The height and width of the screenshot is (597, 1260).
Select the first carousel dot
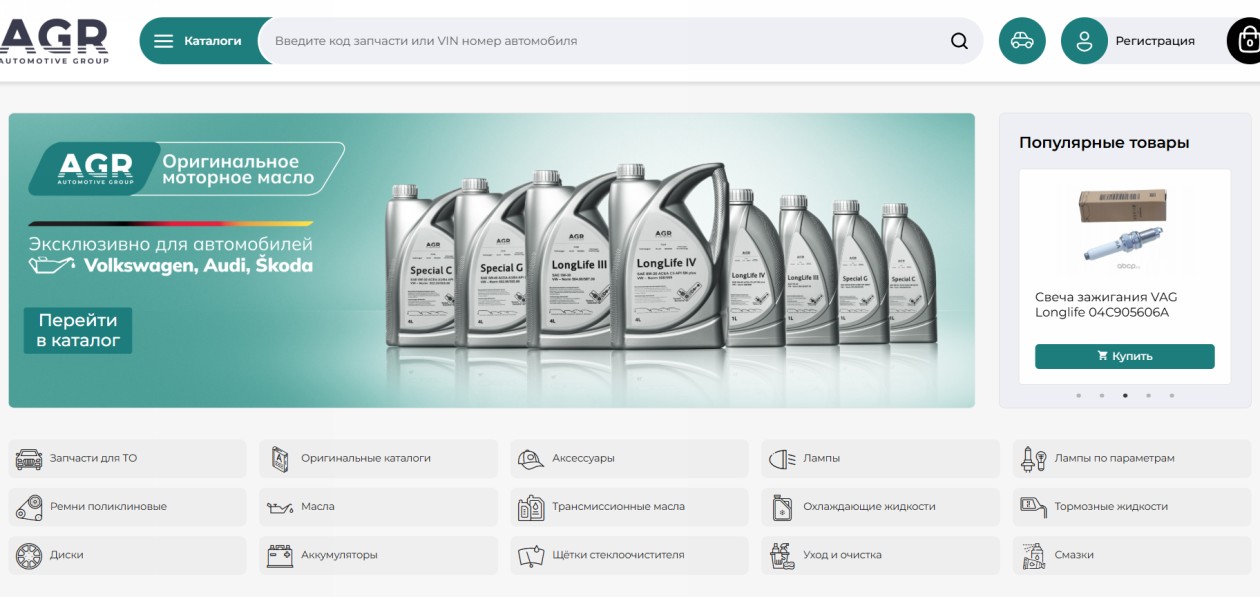pos(1078,395)
